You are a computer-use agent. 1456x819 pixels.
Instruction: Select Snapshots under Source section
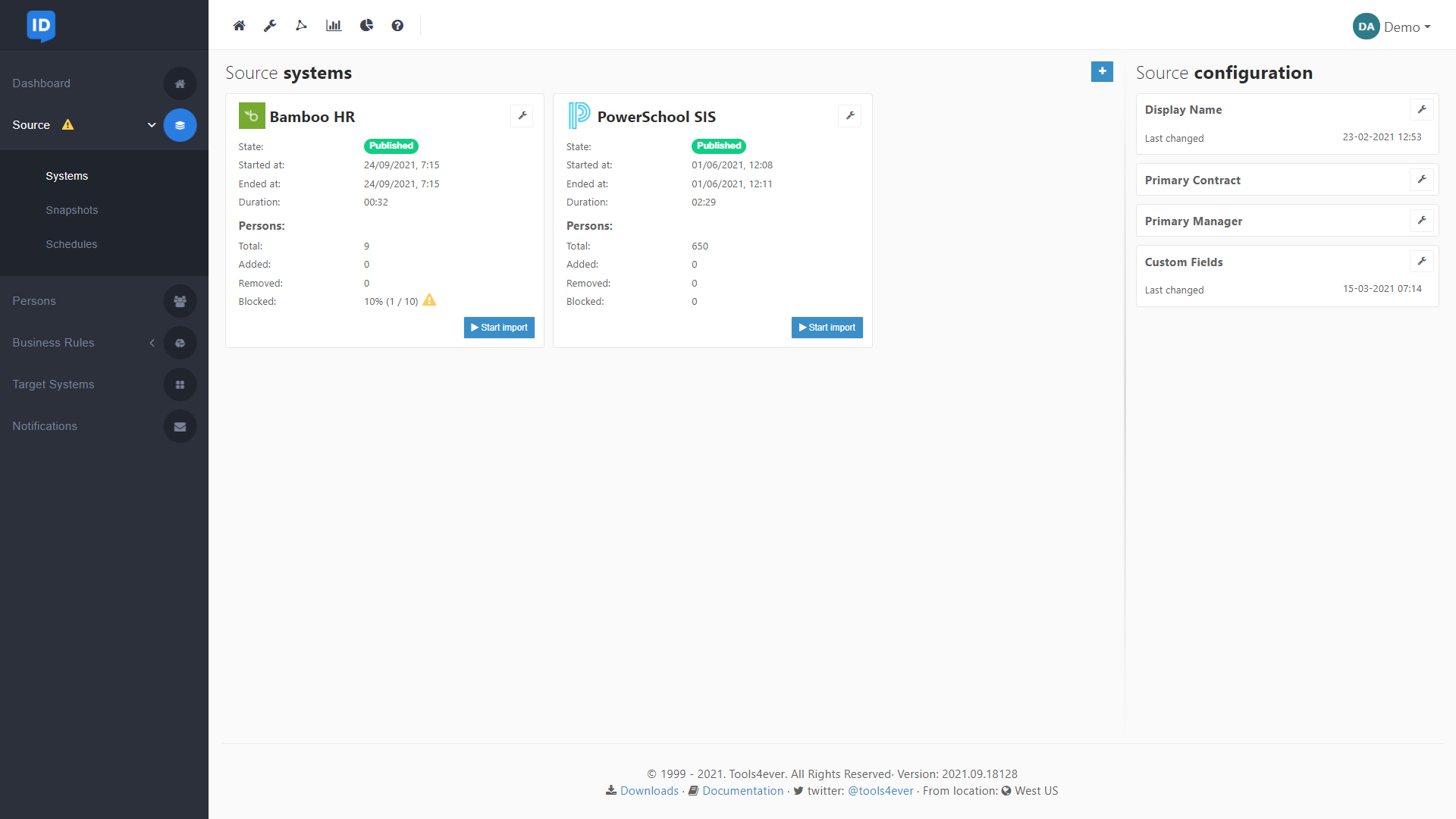[x=71, y=210]
